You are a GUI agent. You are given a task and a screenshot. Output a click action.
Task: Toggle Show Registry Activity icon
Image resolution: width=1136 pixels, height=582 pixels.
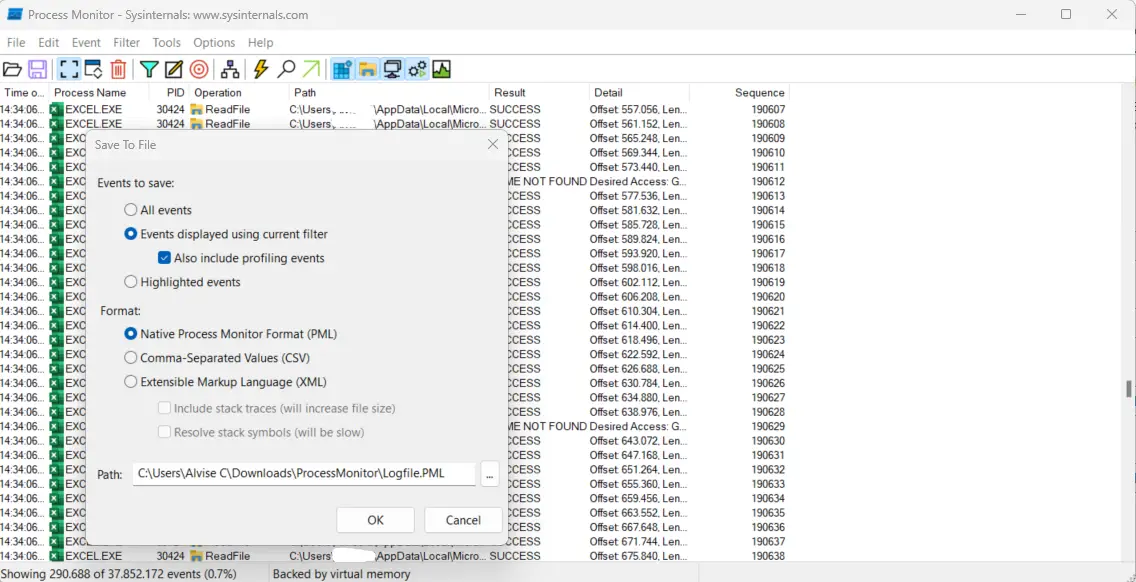342,69
